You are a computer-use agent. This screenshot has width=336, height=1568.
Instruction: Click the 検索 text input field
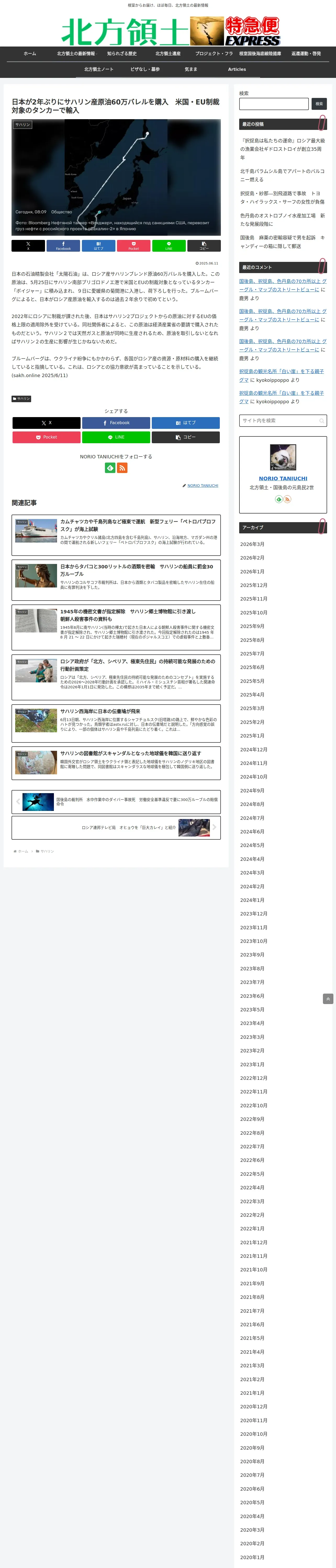[x=274, y=104]
